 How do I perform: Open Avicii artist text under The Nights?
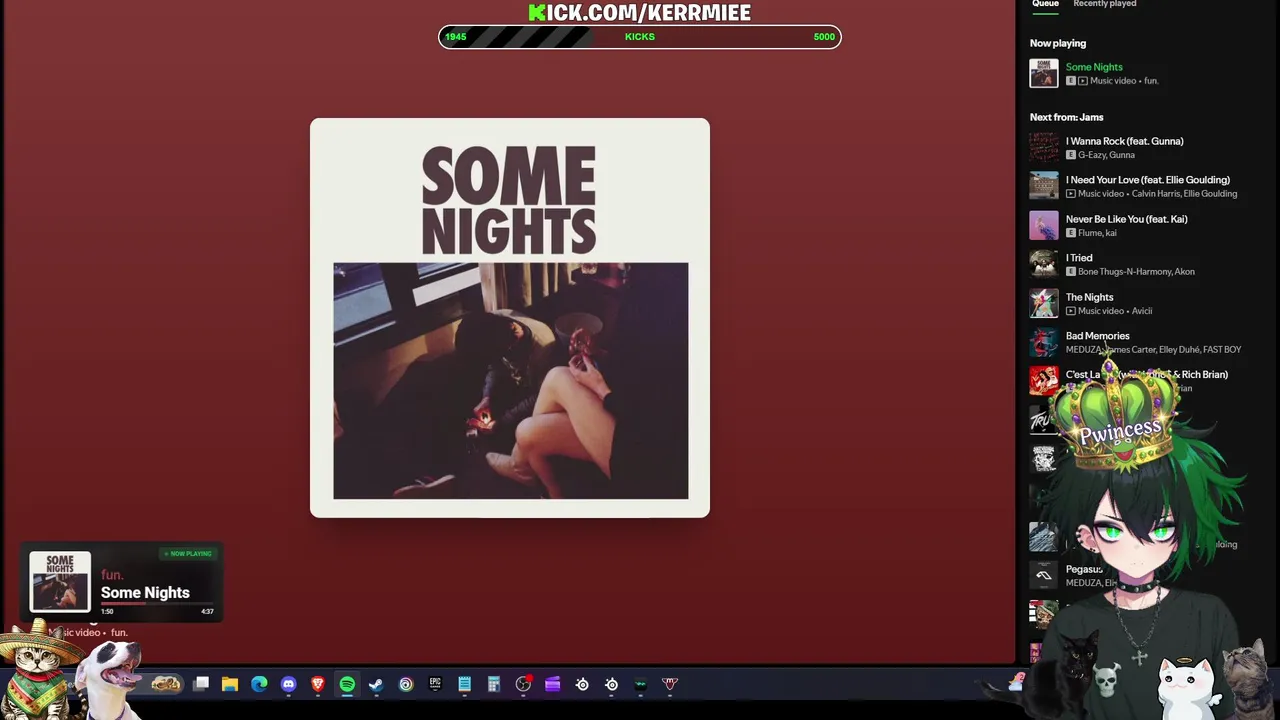point(1141,311)
